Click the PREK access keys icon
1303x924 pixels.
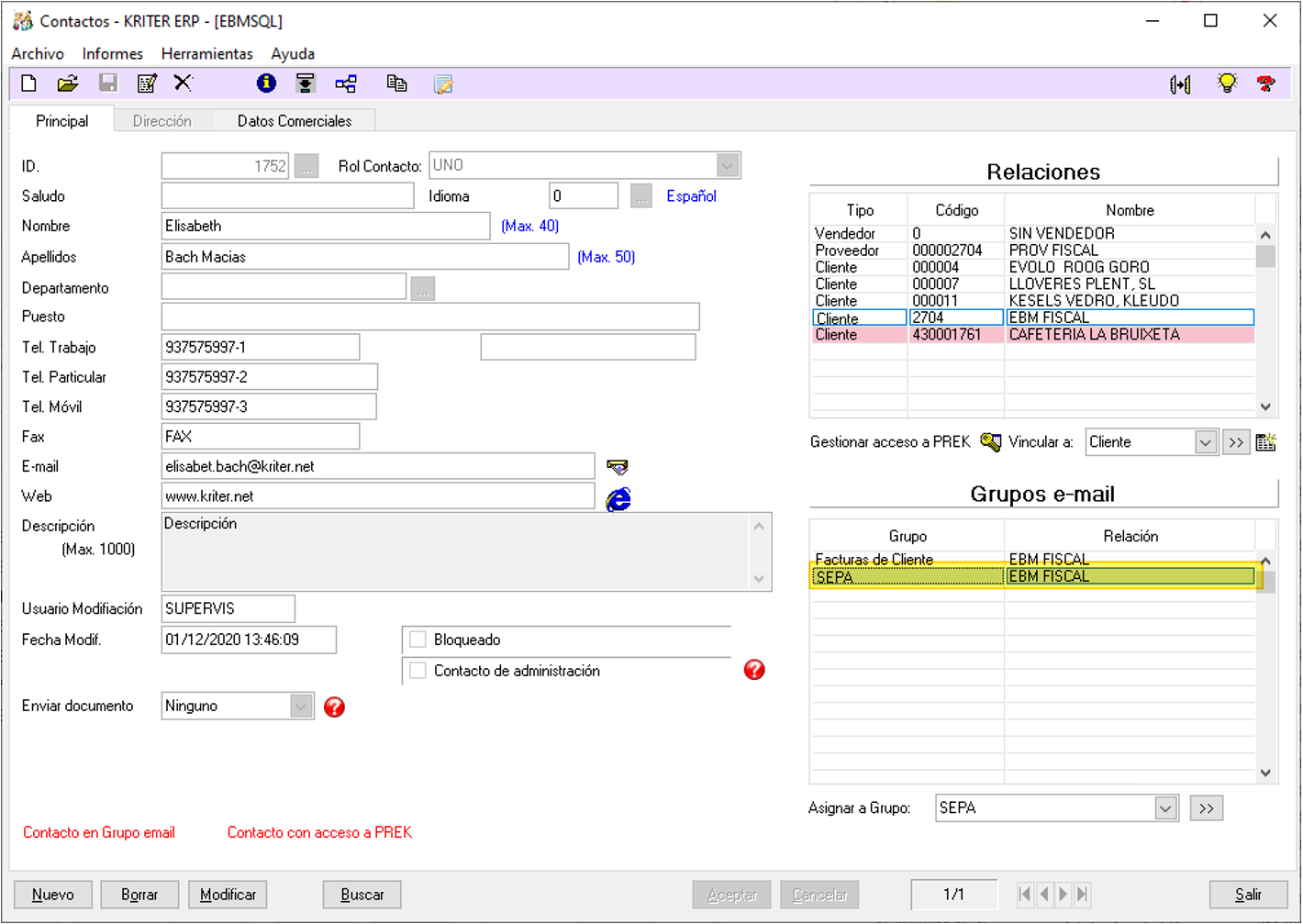[990, 442]
